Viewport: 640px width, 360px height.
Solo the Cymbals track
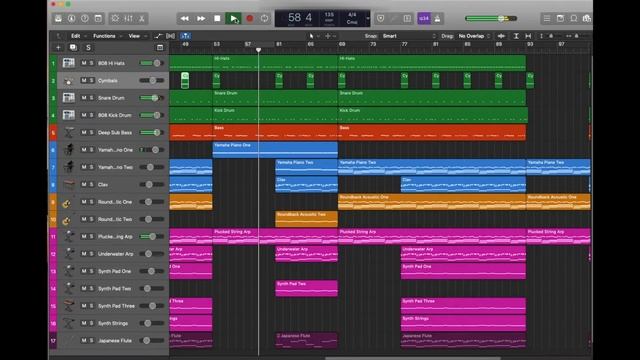tap(91, 80)
